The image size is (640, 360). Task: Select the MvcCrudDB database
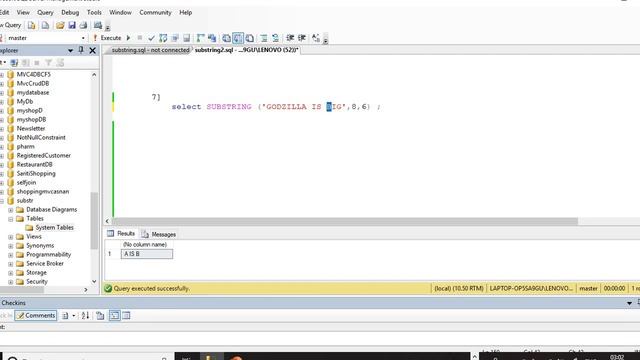click(33, 83)
